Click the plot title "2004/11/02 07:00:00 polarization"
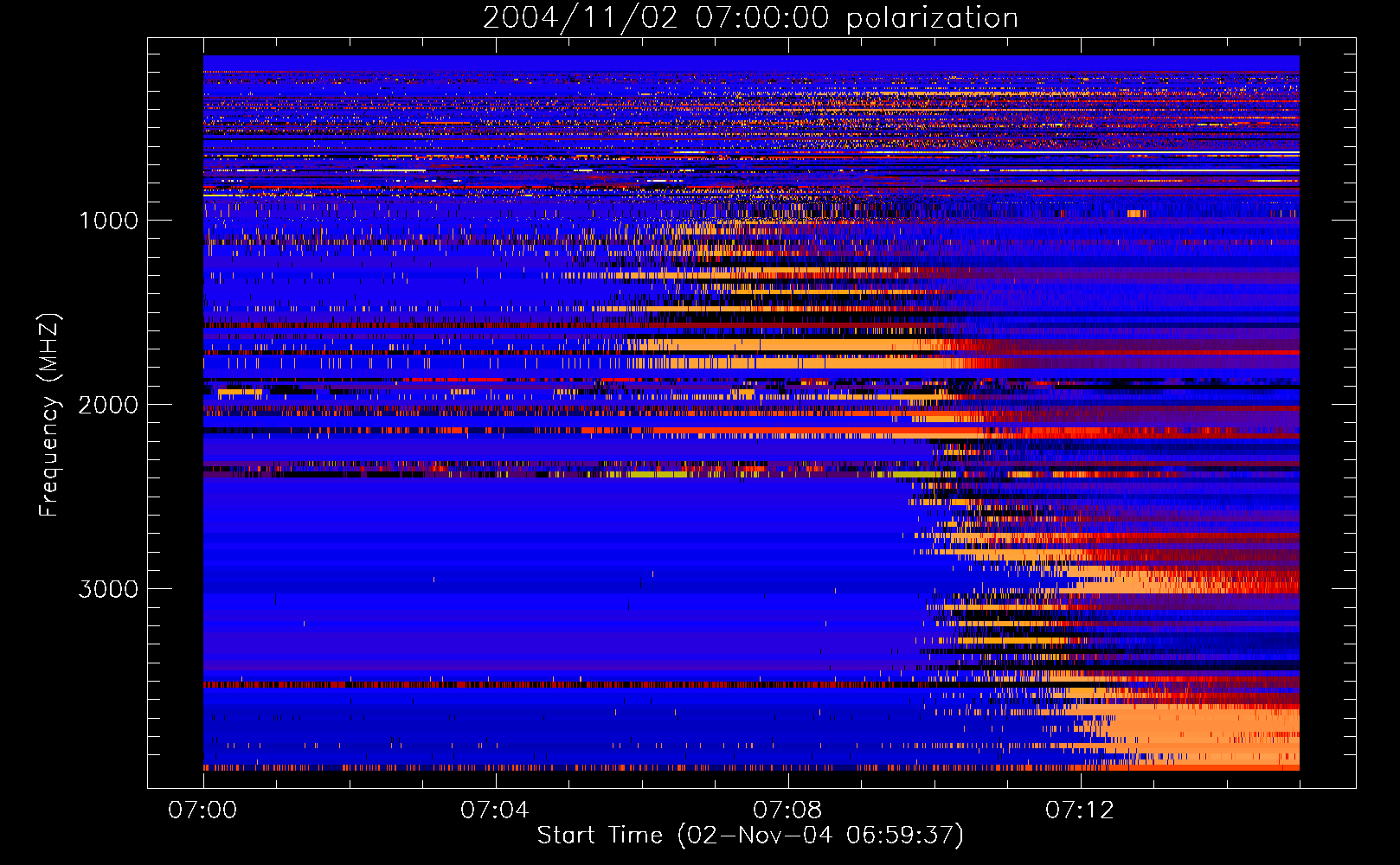Image resolution: width=1400 pixels, height=865 pixels. click(750, 17)
